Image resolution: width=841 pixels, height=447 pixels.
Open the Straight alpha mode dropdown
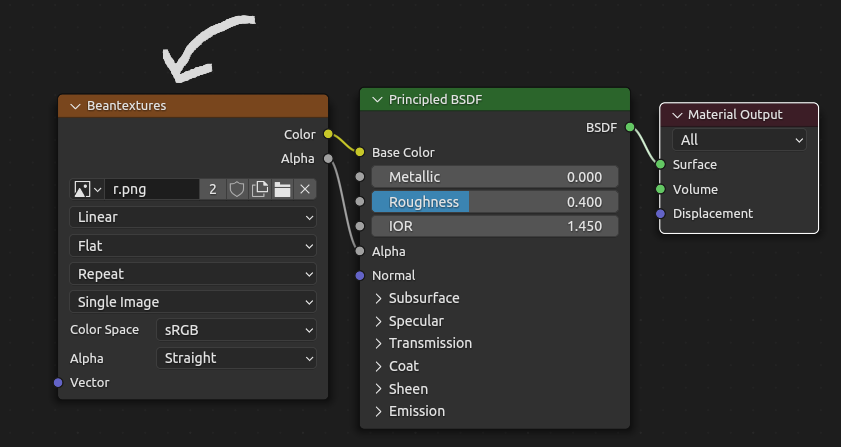[x=237, y=358]
